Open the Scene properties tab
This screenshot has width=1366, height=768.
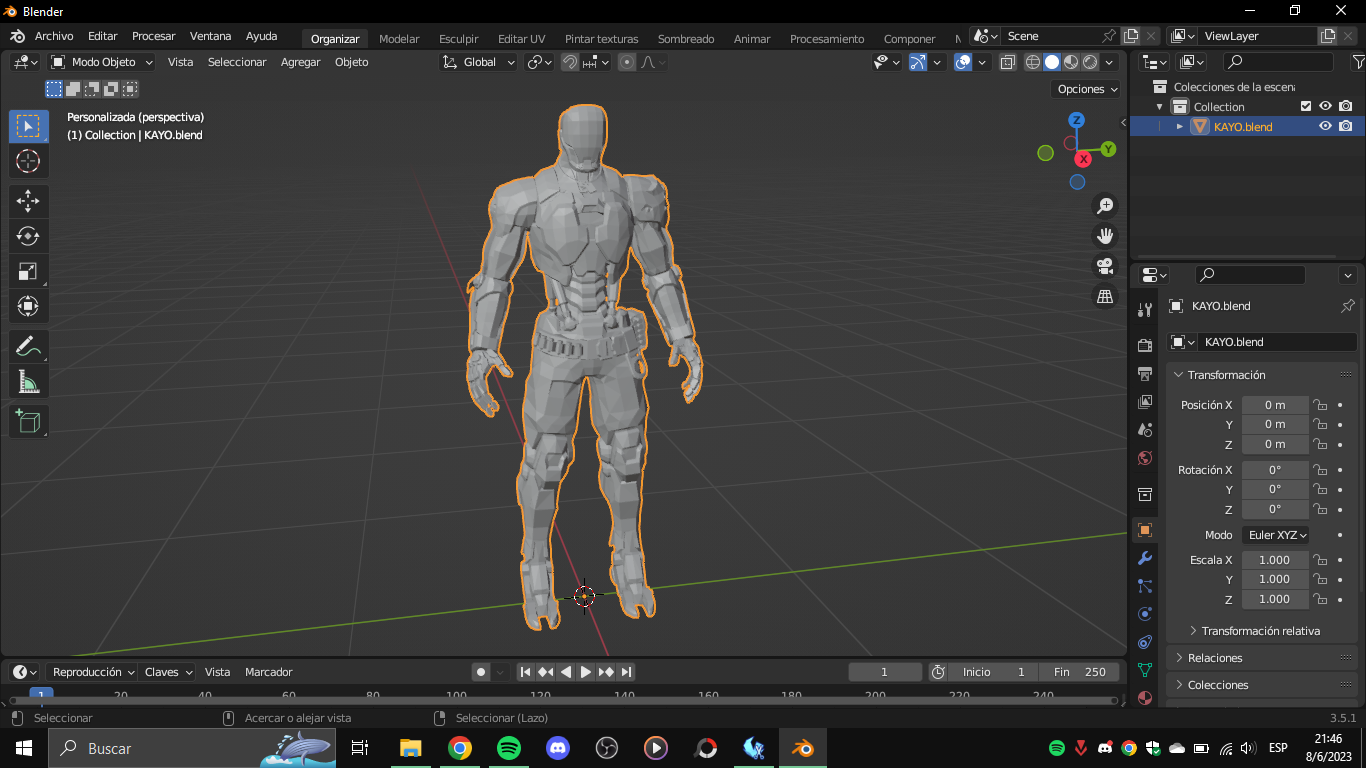(x=1145, y=429)
